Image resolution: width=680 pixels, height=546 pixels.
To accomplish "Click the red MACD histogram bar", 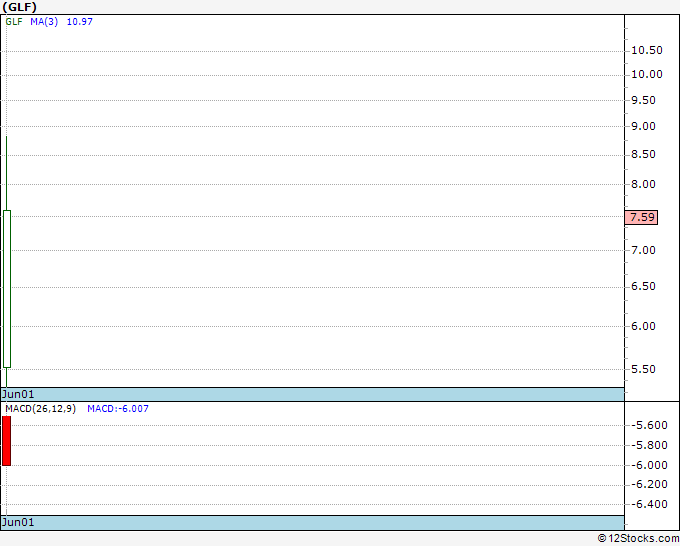I will coord(7,441).
